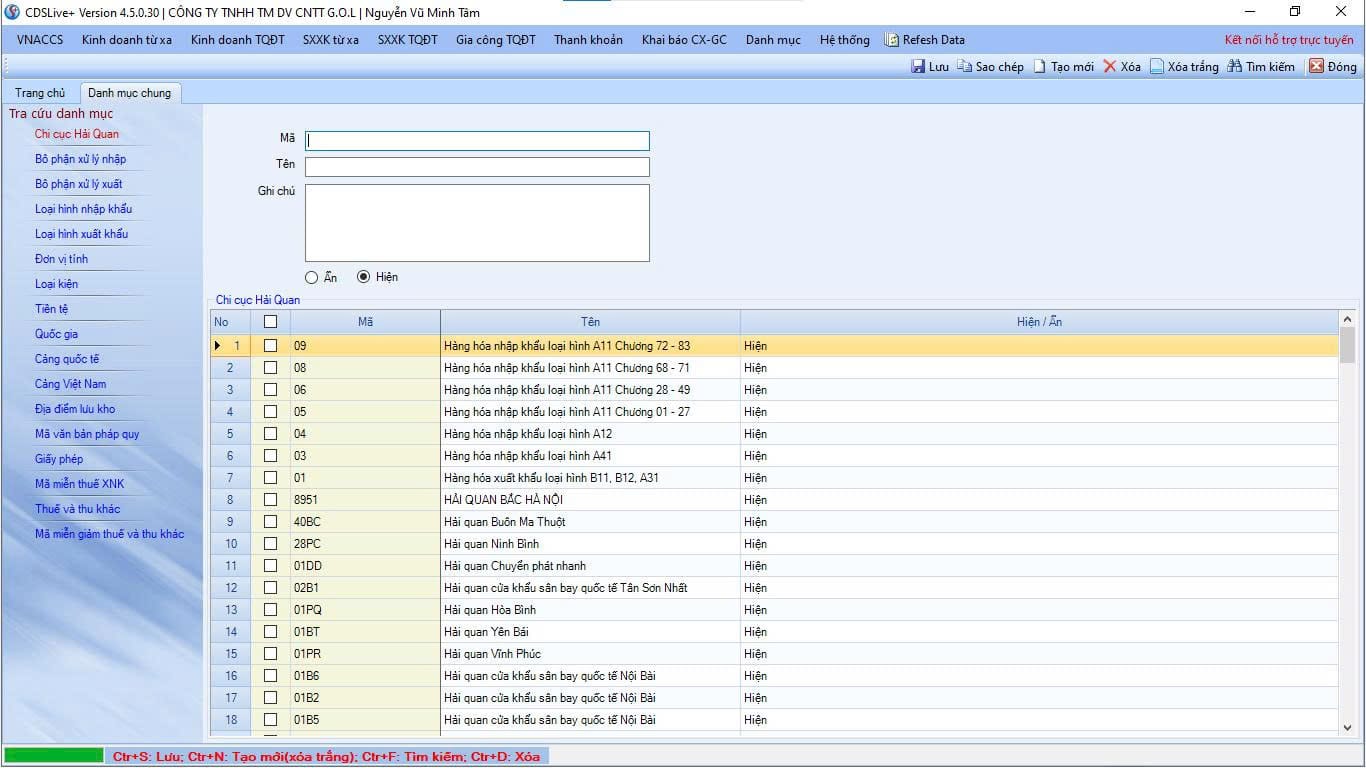Click the Refesh Data icon
The image size is (1366, 768).
pos(892,40)
